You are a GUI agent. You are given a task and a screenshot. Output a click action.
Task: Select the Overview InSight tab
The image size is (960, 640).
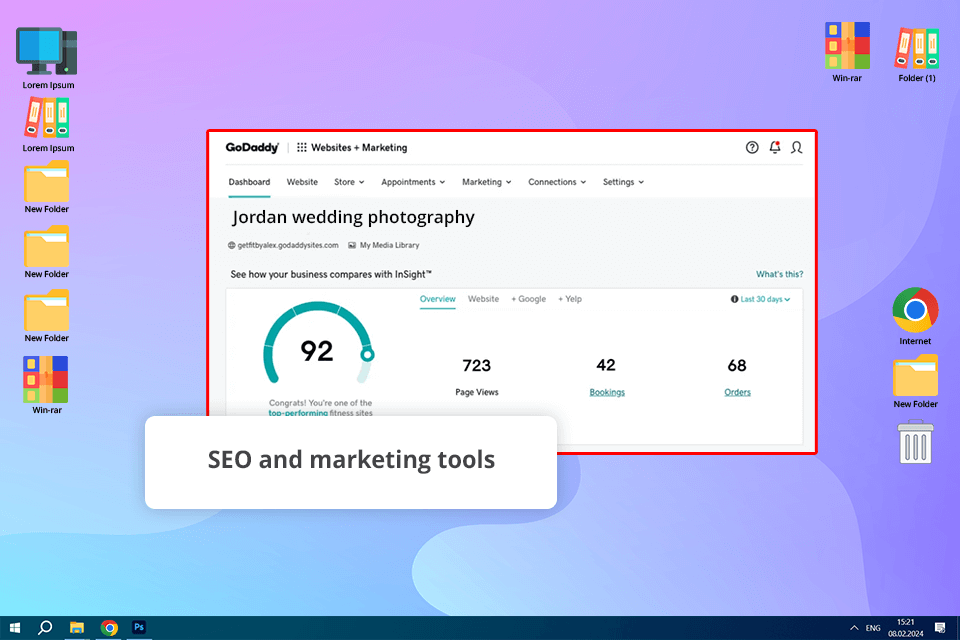pos(438,299)
